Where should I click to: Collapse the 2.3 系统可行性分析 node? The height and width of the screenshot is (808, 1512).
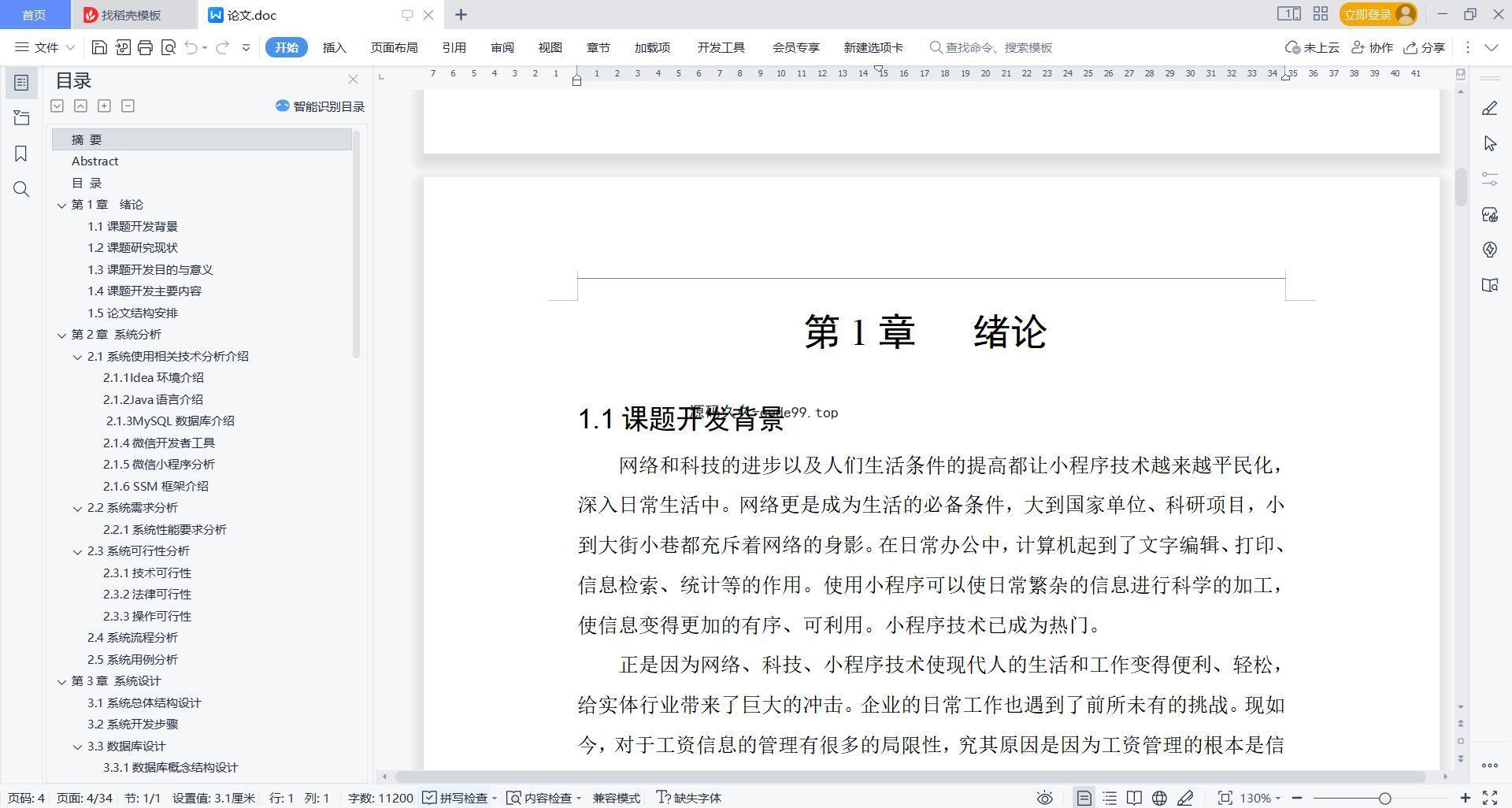[77, 551]
